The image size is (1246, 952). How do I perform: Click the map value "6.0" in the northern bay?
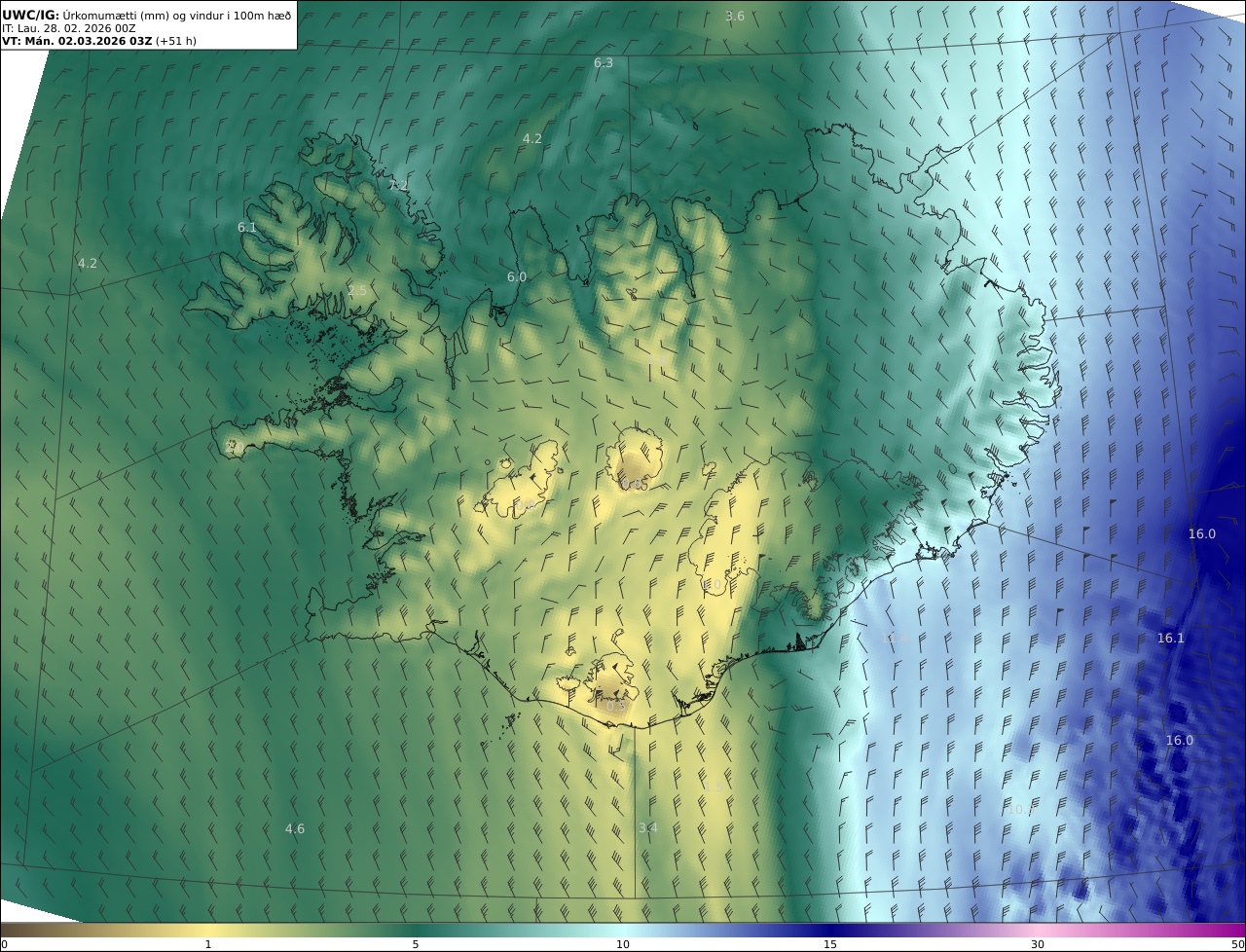pyautogui.click(x=517, y=277)
